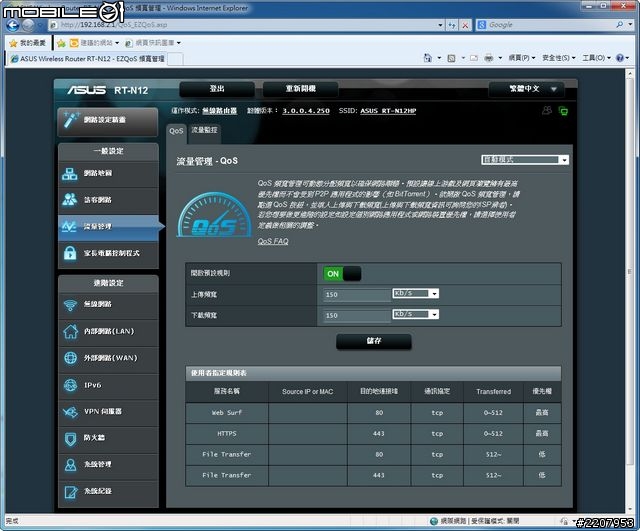Screen dimensions: 640x531
Task: Click the connected clients icon in header
Action: coord(547,111)
